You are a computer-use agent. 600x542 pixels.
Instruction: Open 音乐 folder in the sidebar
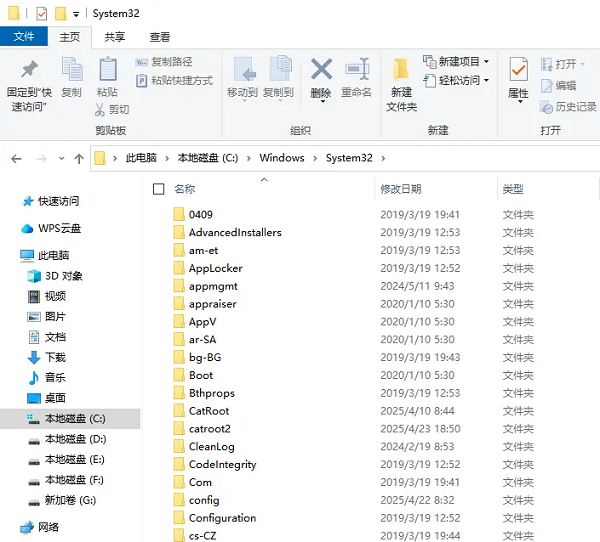pyautogui.click(x=47, y=378)
